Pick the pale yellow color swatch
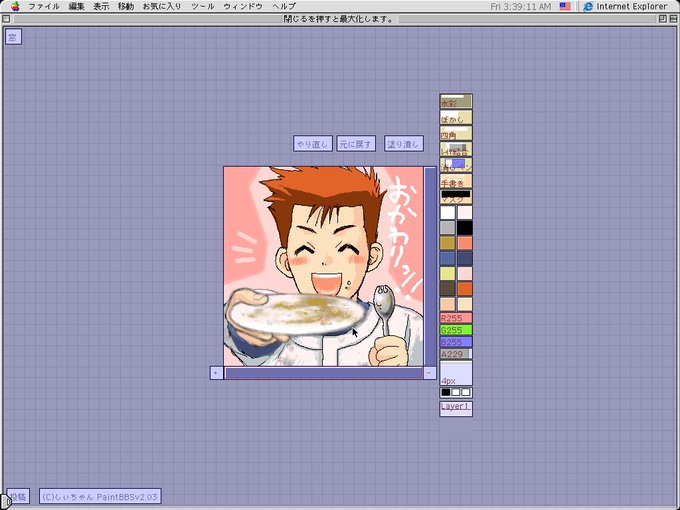Viewport: 680px width, 510px height. (x=448, y=273)
